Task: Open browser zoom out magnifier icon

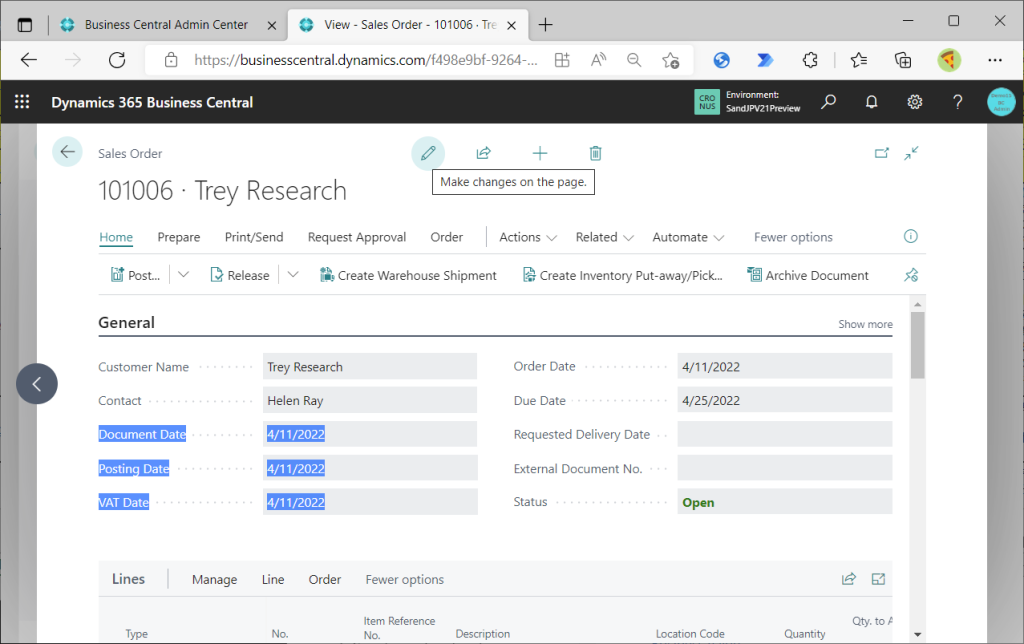Action: pyautogui.click(x=633, y=61)
